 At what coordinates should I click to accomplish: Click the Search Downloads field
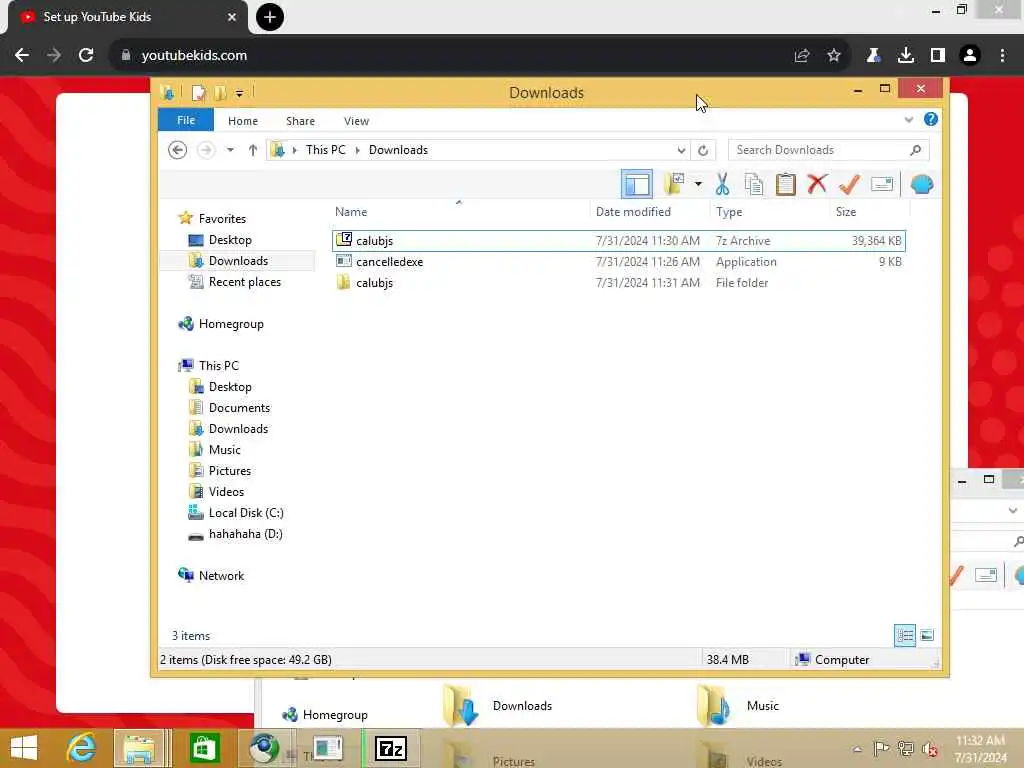click(828, 150)
